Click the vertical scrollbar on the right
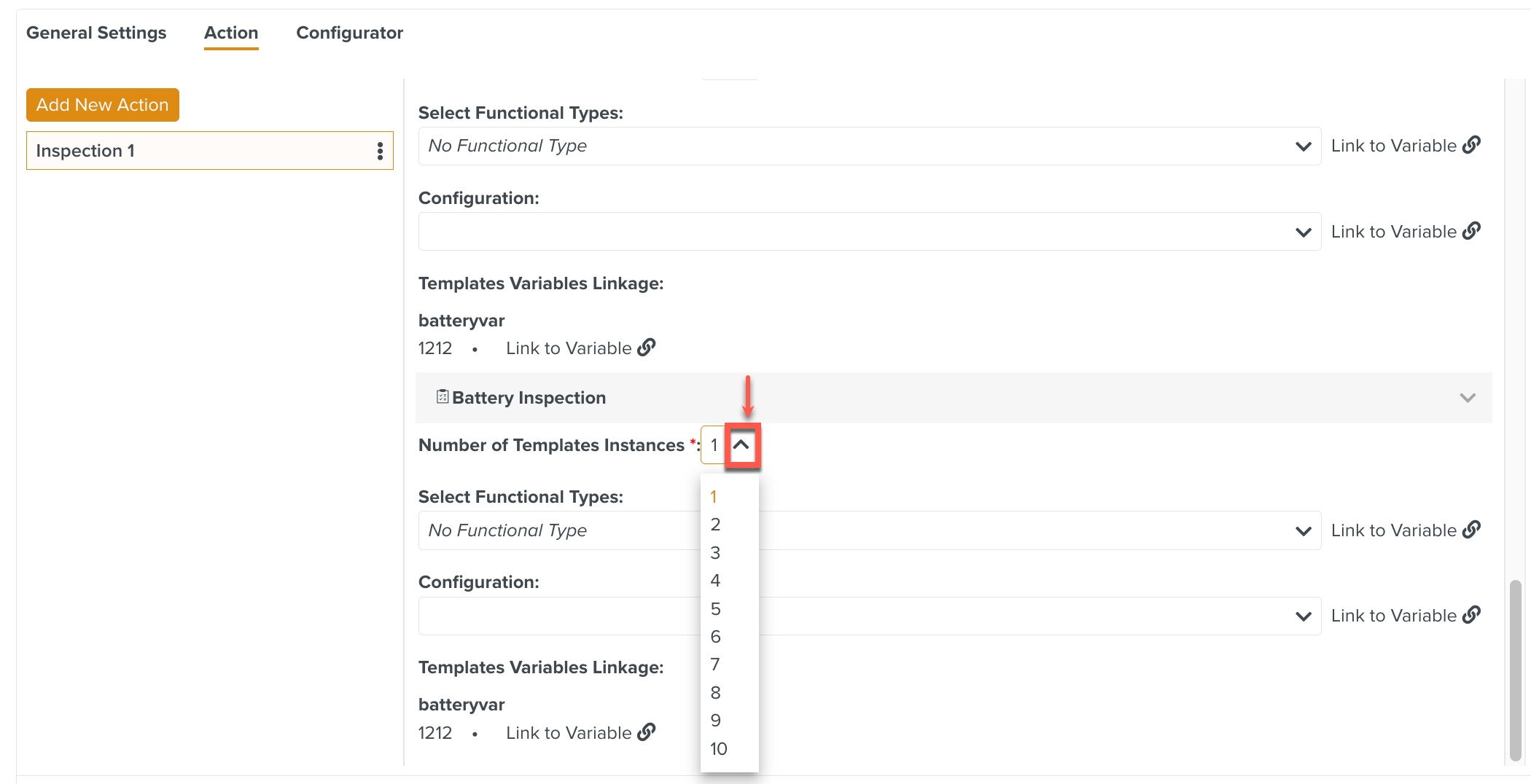Screen dimensions: 1531x784 (1515, 669)
